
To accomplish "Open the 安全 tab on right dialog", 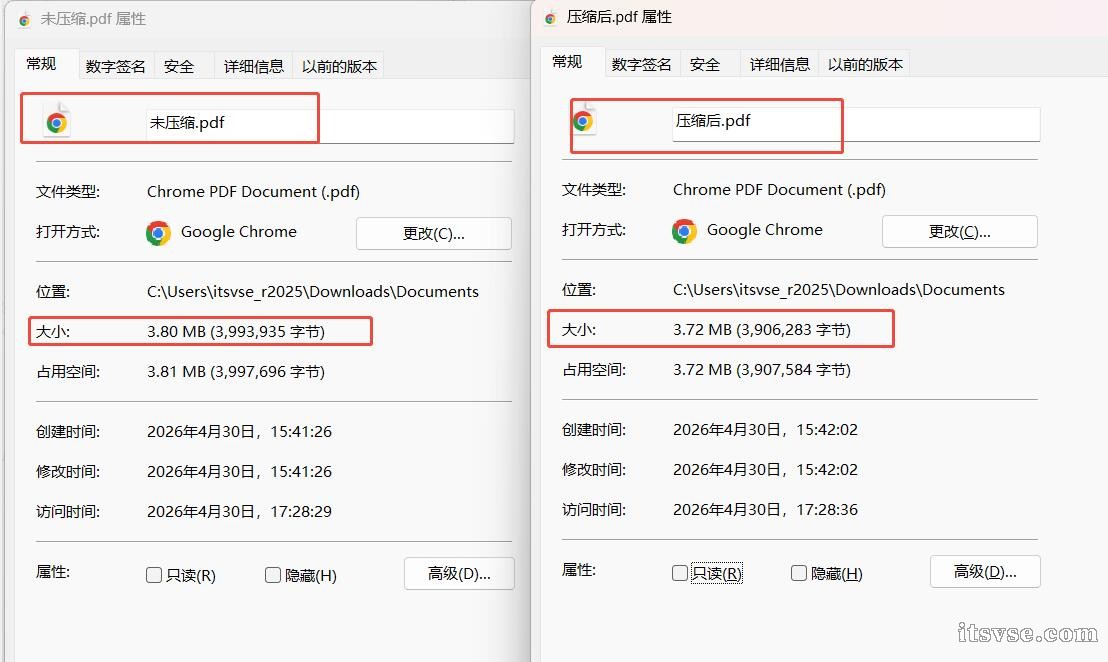I will (x=705, y=63).
